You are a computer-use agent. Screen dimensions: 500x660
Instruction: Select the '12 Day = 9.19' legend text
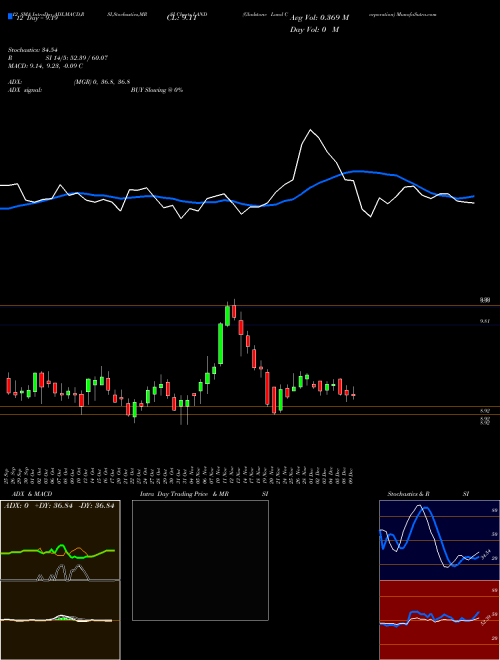(x=36, y=18)
